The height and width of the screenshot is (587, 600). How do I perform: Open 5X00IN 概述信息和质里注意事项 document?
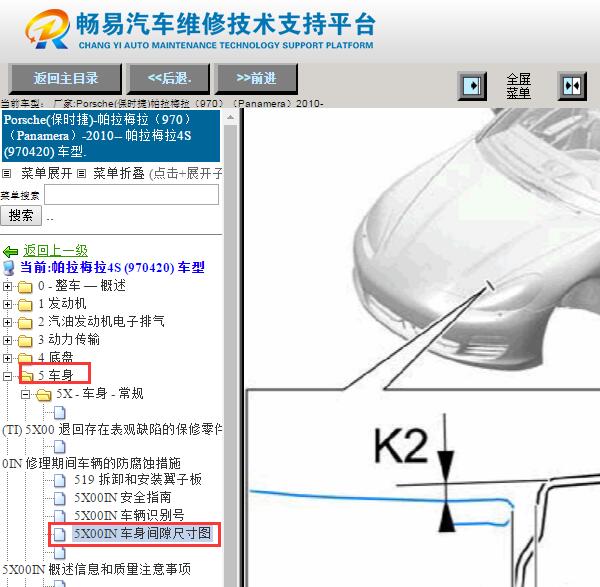[x=96, y=569]
